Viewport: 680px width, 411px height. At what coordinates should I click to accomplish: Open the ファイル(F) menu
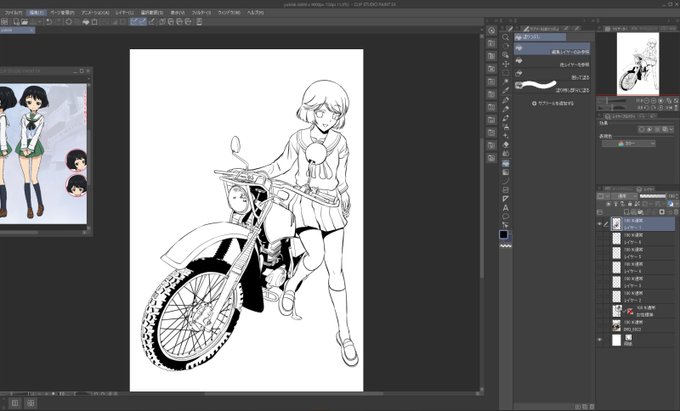click(13, 13)
